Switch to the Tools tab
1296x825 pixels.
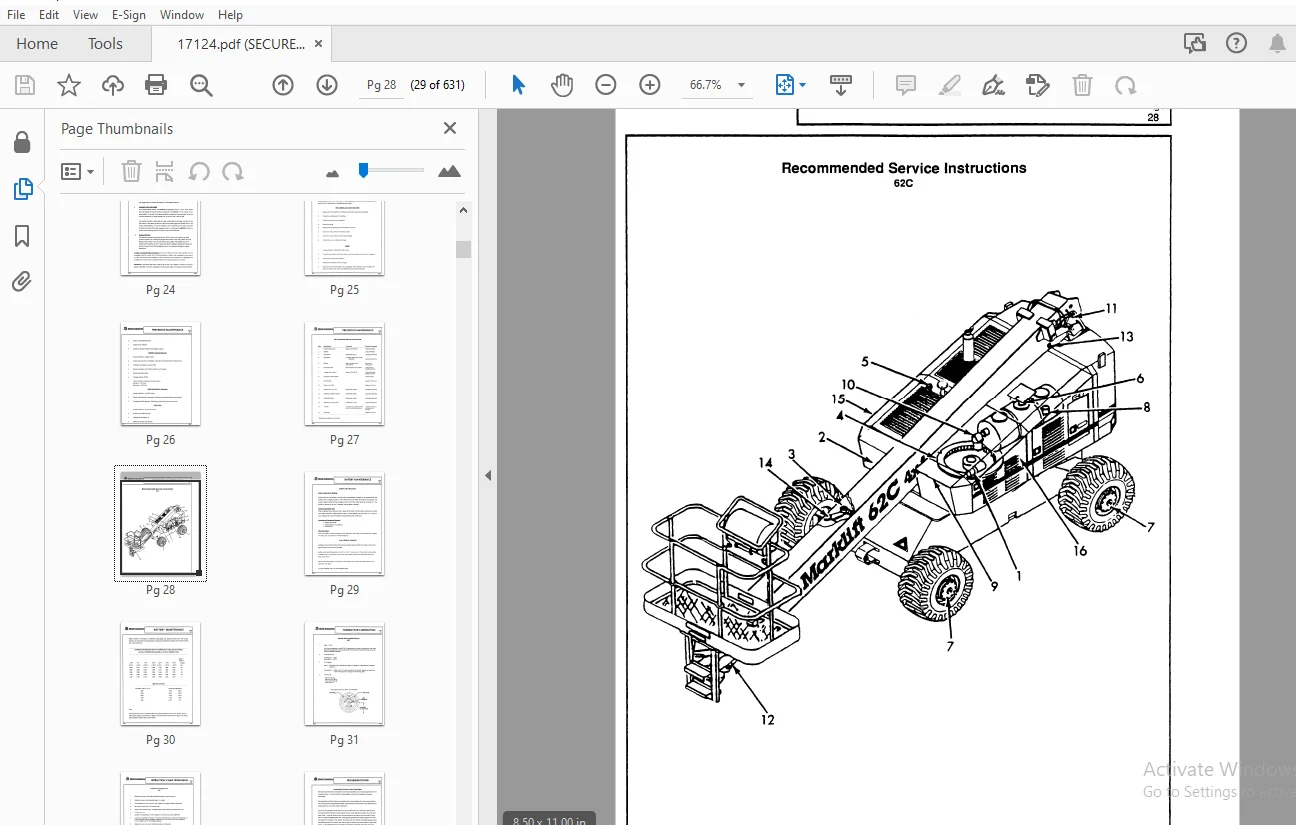(x=105, y=43)
